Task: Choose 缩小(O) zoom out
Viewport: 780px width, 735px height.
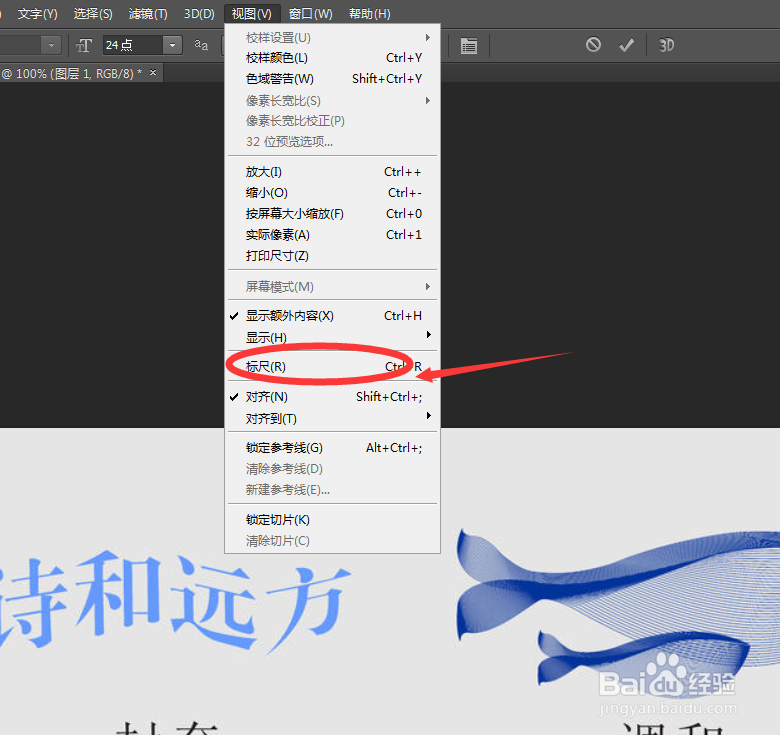Action: (332, 193)
